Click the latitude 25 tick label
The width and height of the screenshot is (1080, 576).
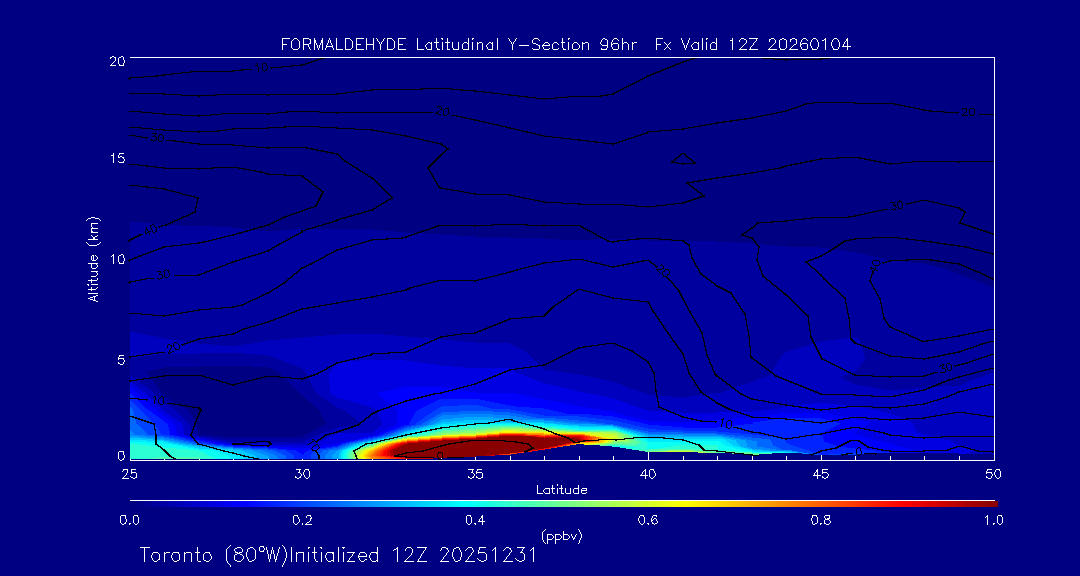129,473
